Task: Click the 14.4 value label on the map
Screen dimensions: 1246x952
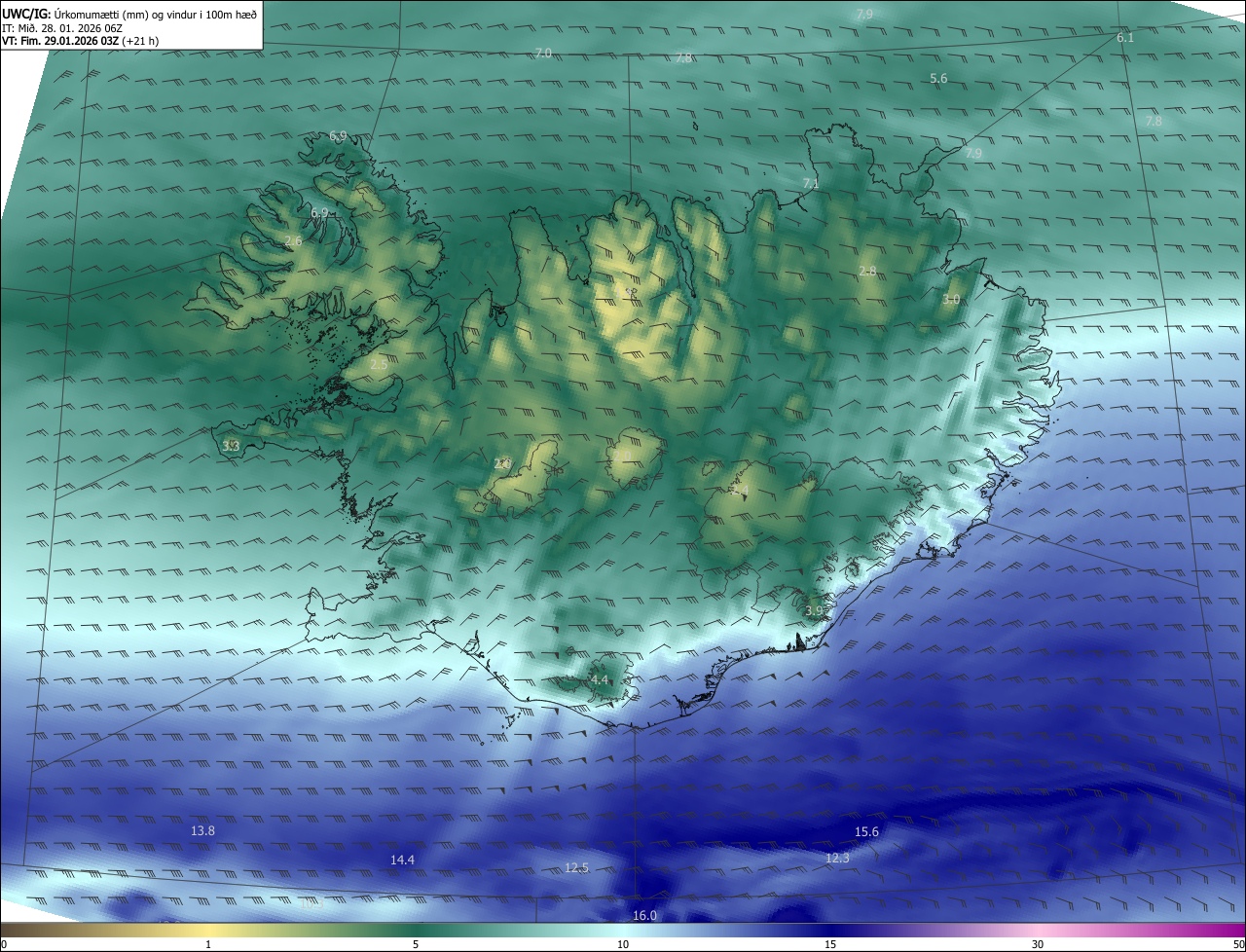Action: tap(402, 860)
